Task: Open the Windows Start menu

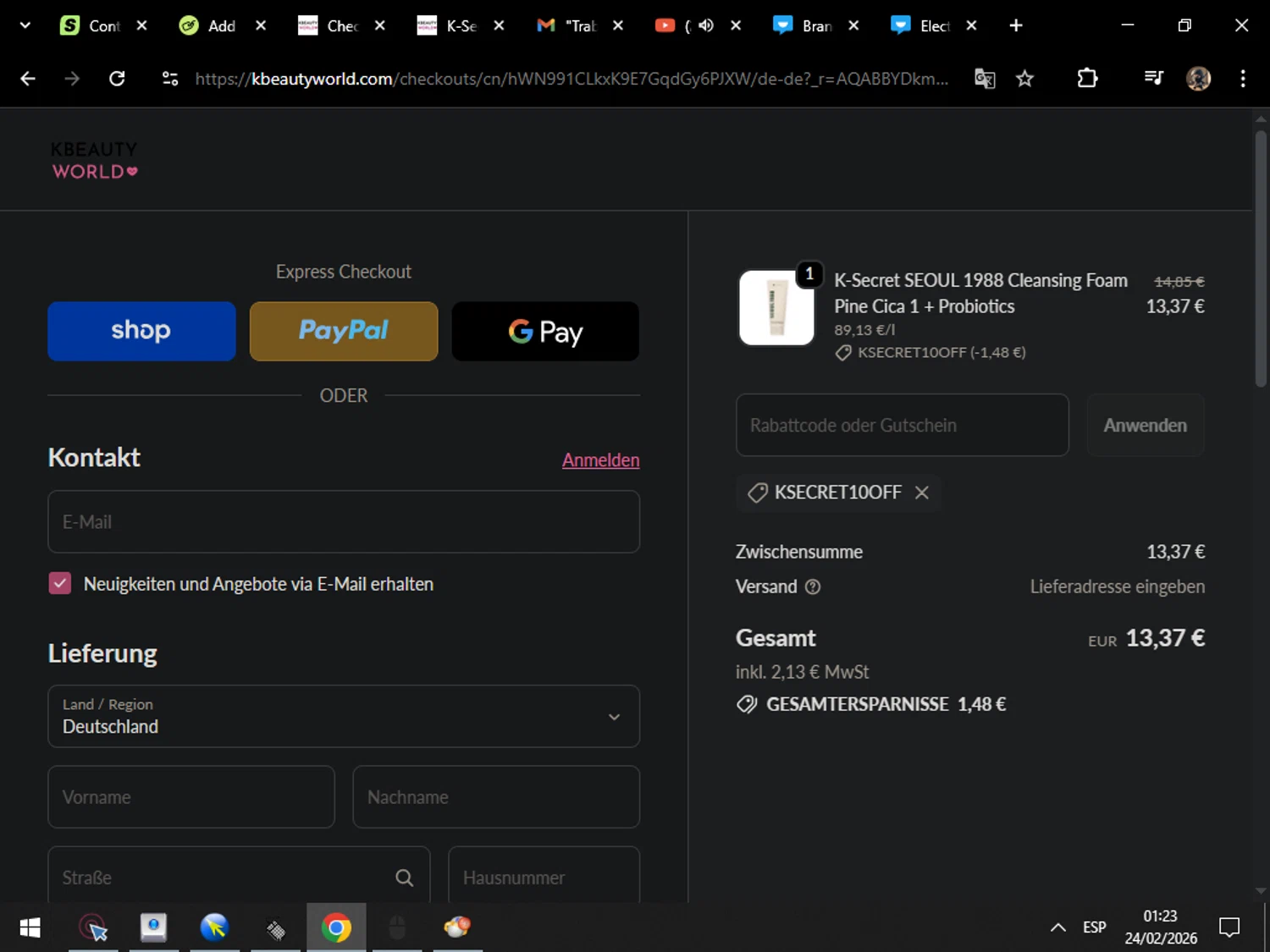Action: click(30, 927)
